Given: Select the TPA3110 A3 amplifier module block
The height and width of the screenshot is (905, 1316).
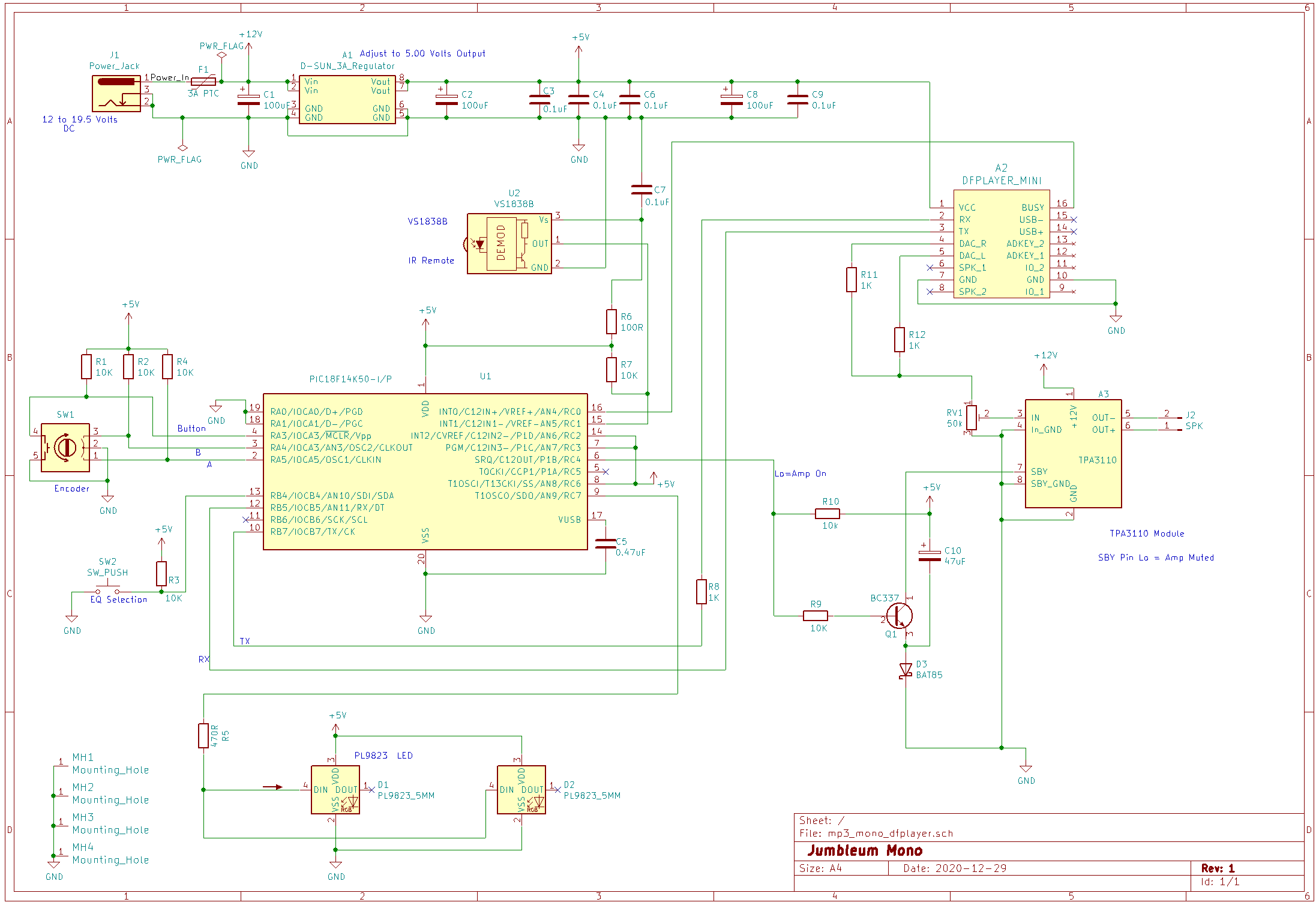Looking at the screenshot, I should (x=1074, y=454).
